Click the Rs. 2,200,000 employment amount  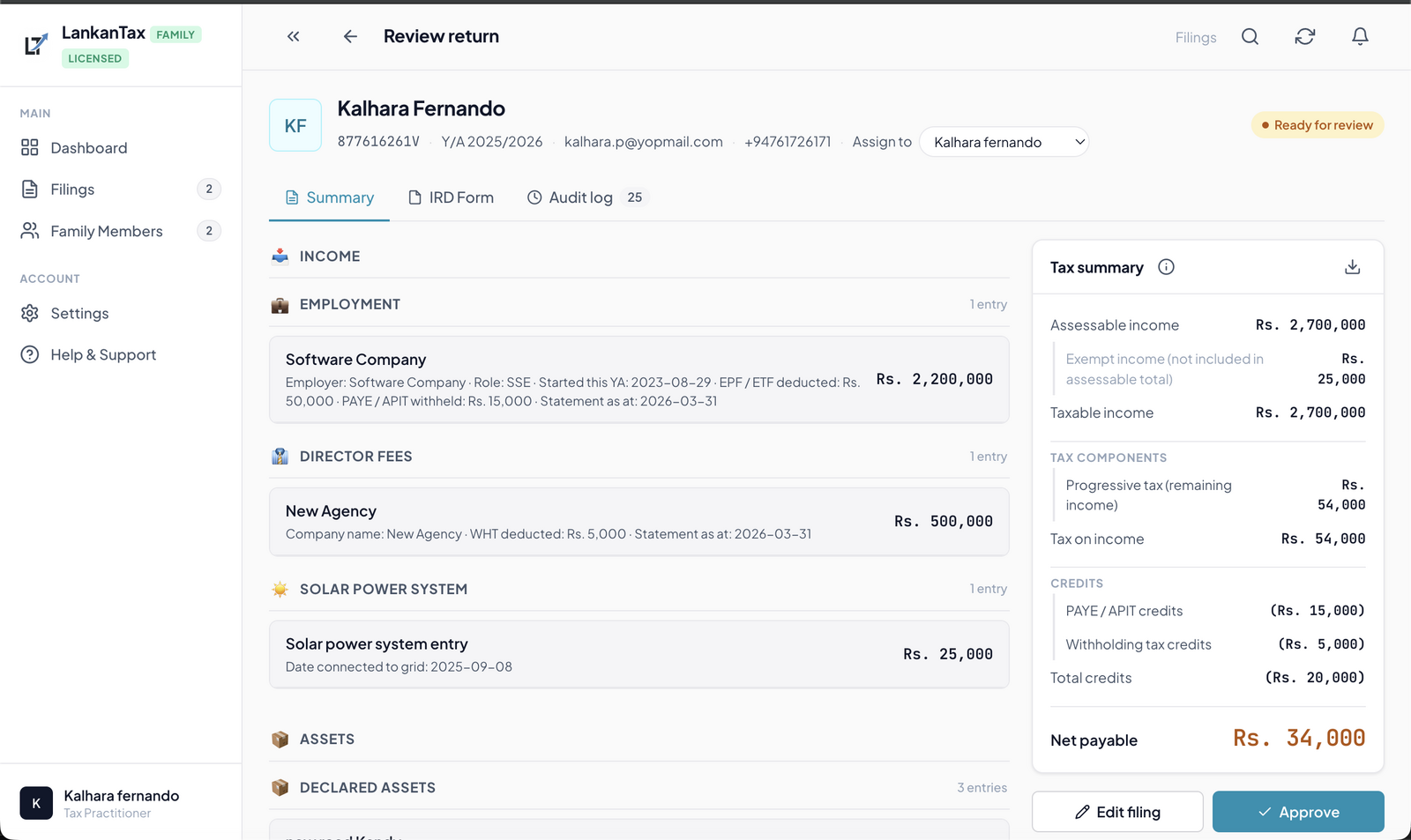(x=935, y=379)
